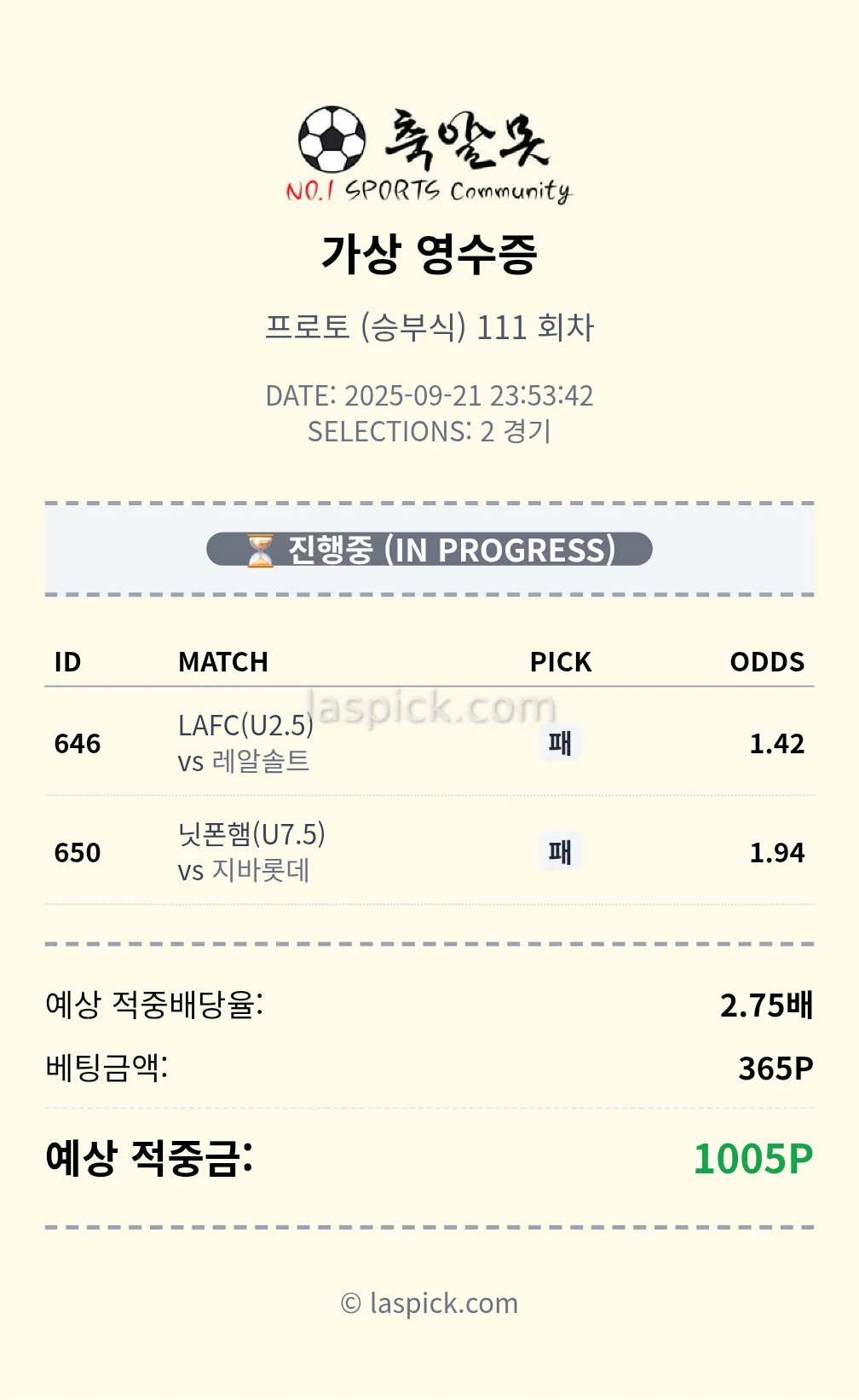859x1400 pixels.
Task: Click the 365P betting amount
Action: click(775, 1069)
